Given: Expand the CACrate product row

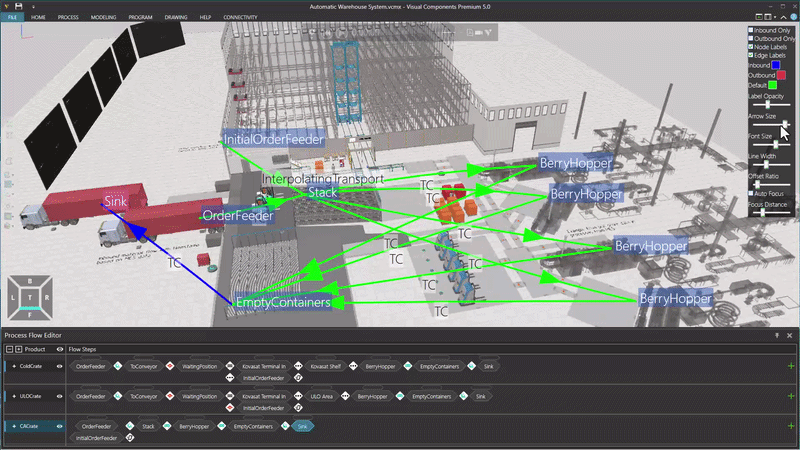Looking at the screenshot, I should coord(14,426).
